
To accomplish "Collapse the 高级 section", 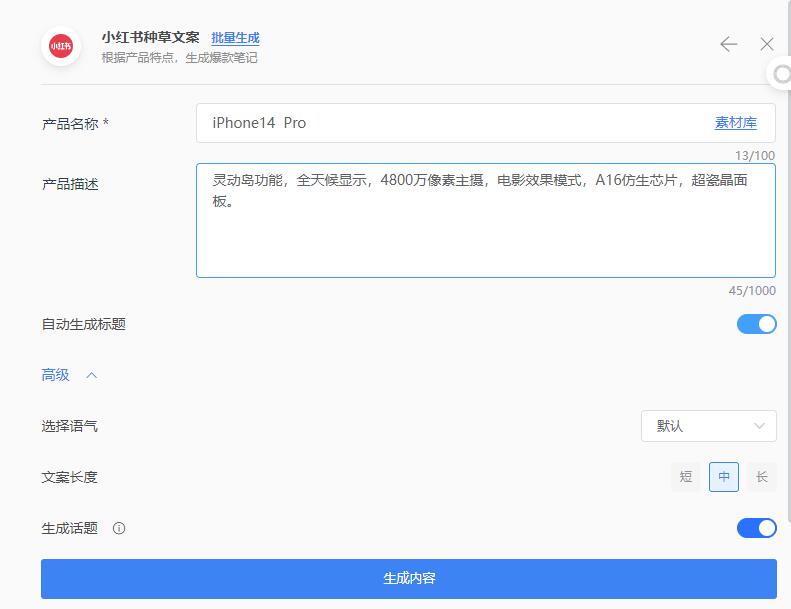I will pos(69,375).
